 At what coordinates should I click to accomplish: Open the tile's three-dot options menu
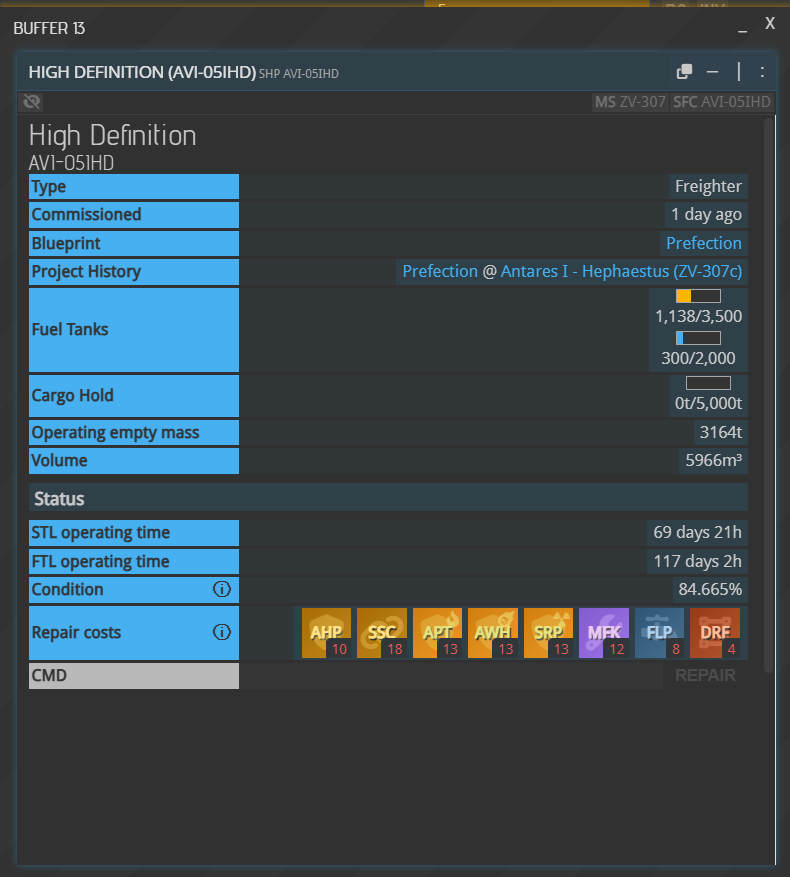762,71
